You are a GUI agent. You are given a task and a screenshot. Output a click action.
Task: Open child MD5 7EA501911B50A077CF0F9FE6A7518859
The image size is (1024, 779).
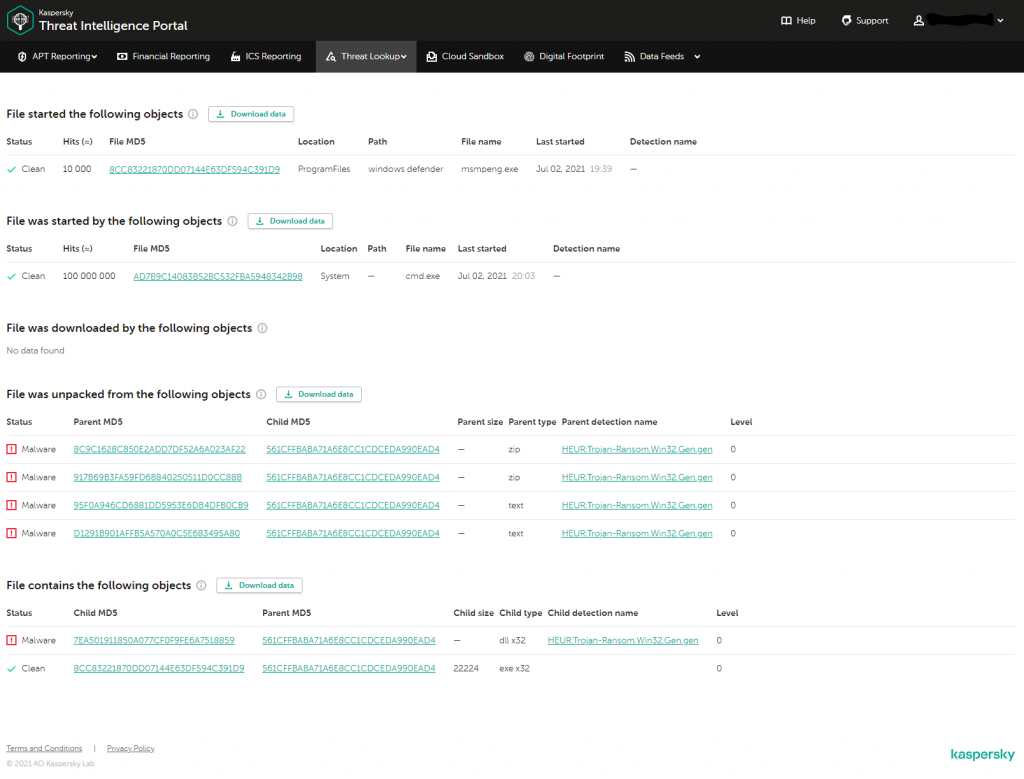pyautogui.click(x=154, y=640)
